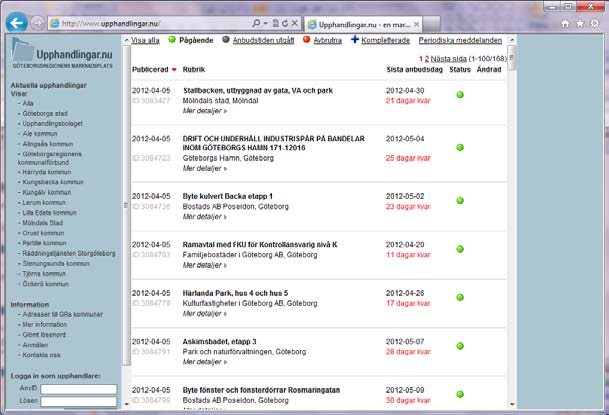Select the Upphandlingar.nu tab
The image size is (609, 415).
point(364,24)
